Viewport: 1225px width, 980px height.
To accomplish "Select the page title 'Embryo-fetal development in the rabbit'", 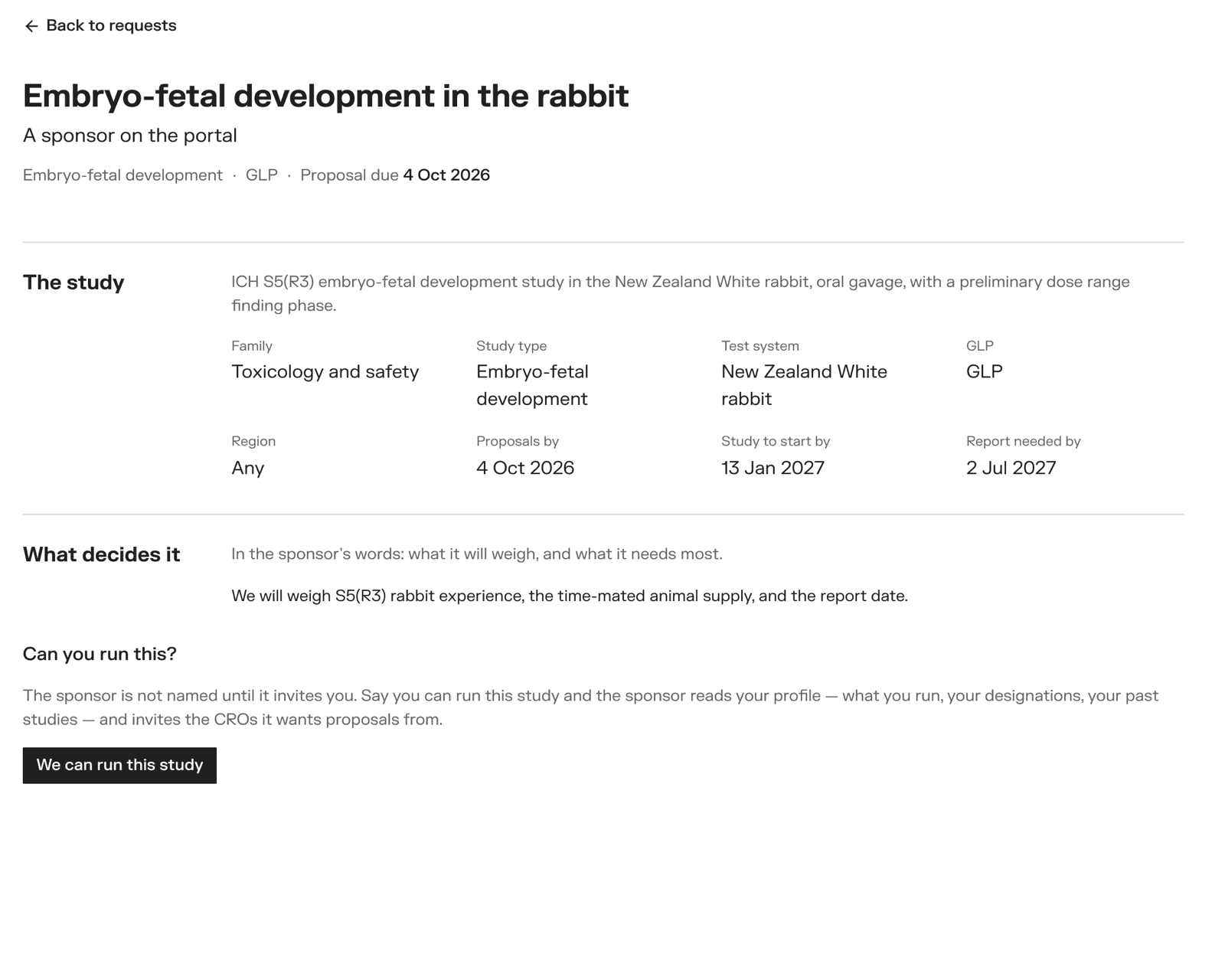I will coord(325,96).
